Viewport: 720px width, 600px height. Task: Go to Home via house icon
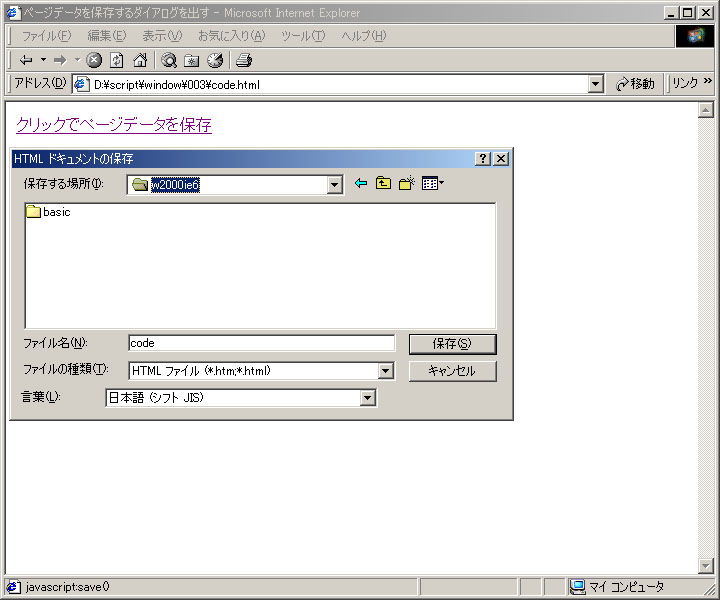140,60
